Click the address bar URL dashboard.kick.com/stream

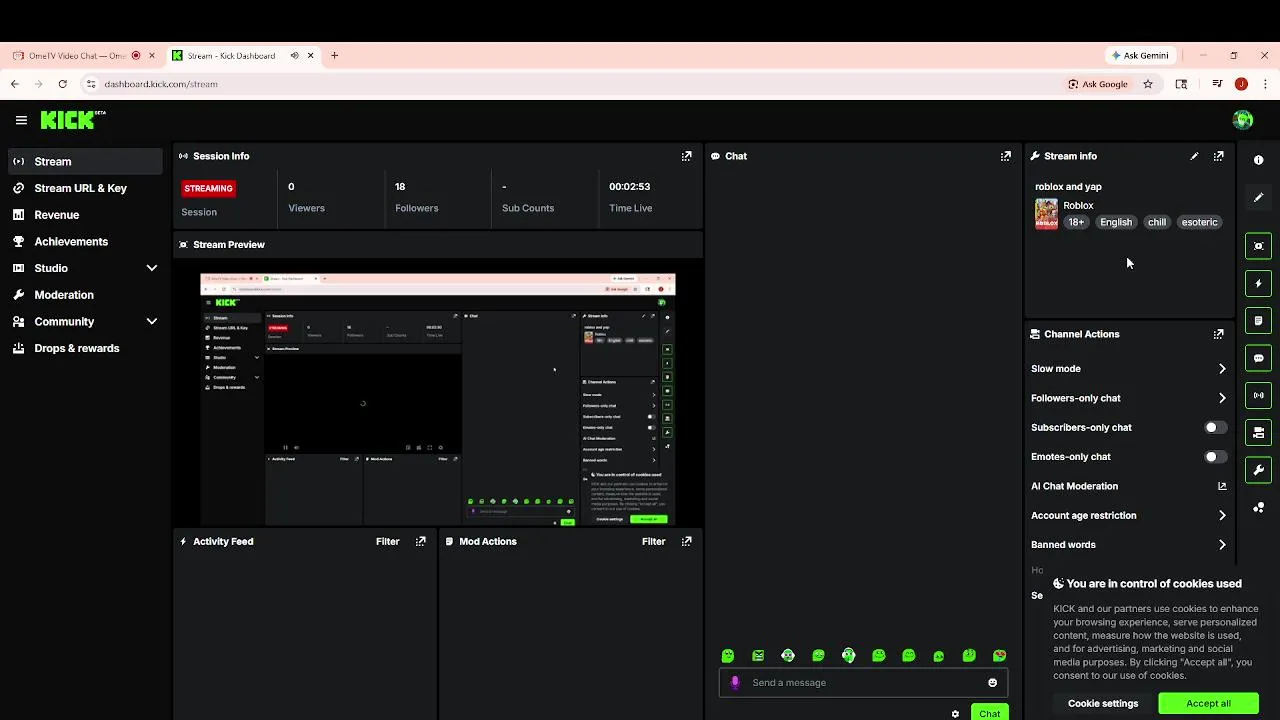[161, 84]
